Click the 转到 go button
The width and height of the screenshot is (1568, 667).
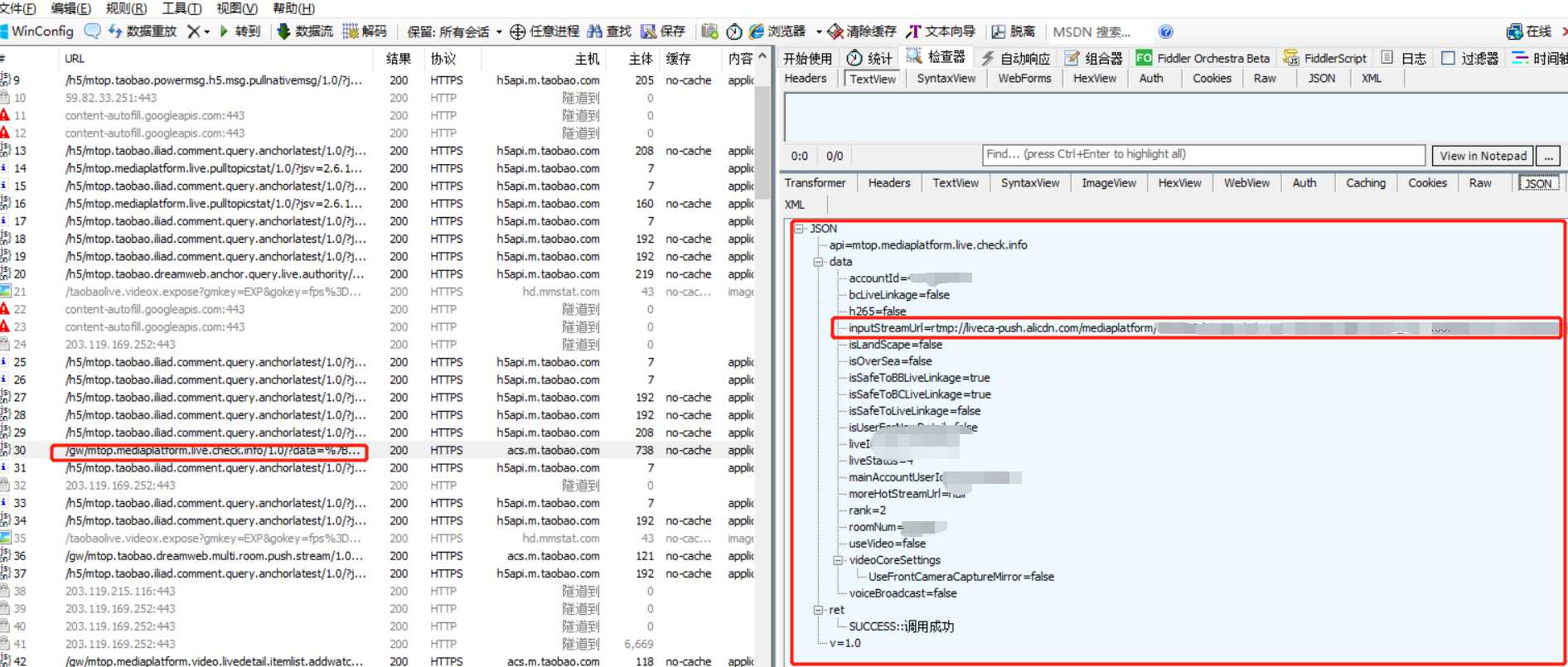click(x=240, y=31)
